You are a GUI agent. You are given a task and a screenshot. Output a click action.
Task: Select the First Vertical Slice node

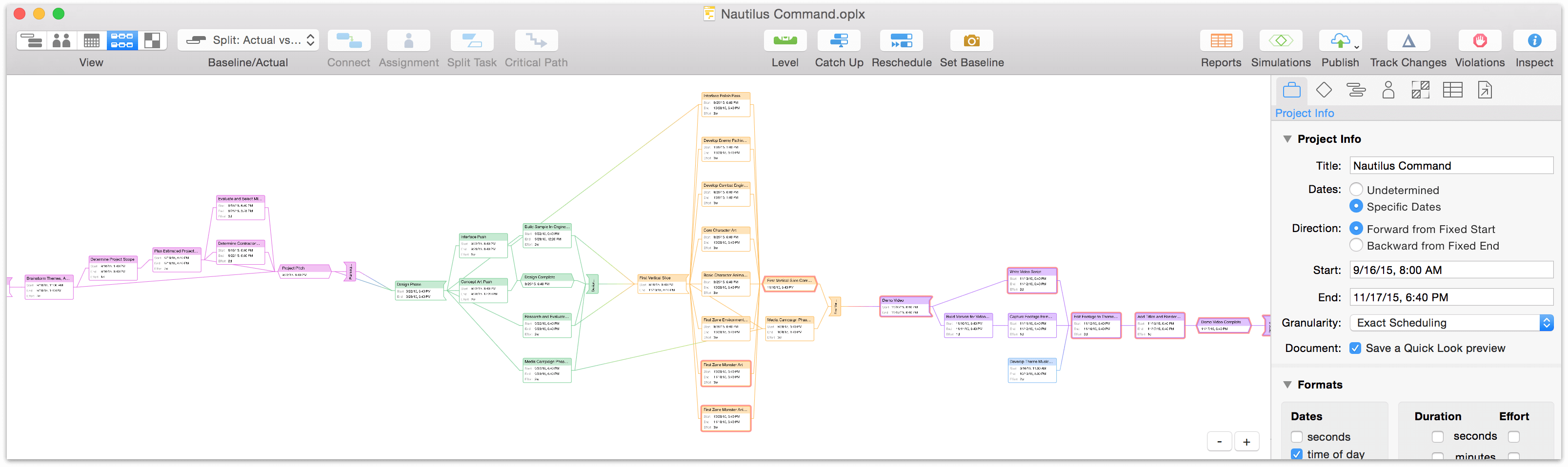tap(662, 284)
